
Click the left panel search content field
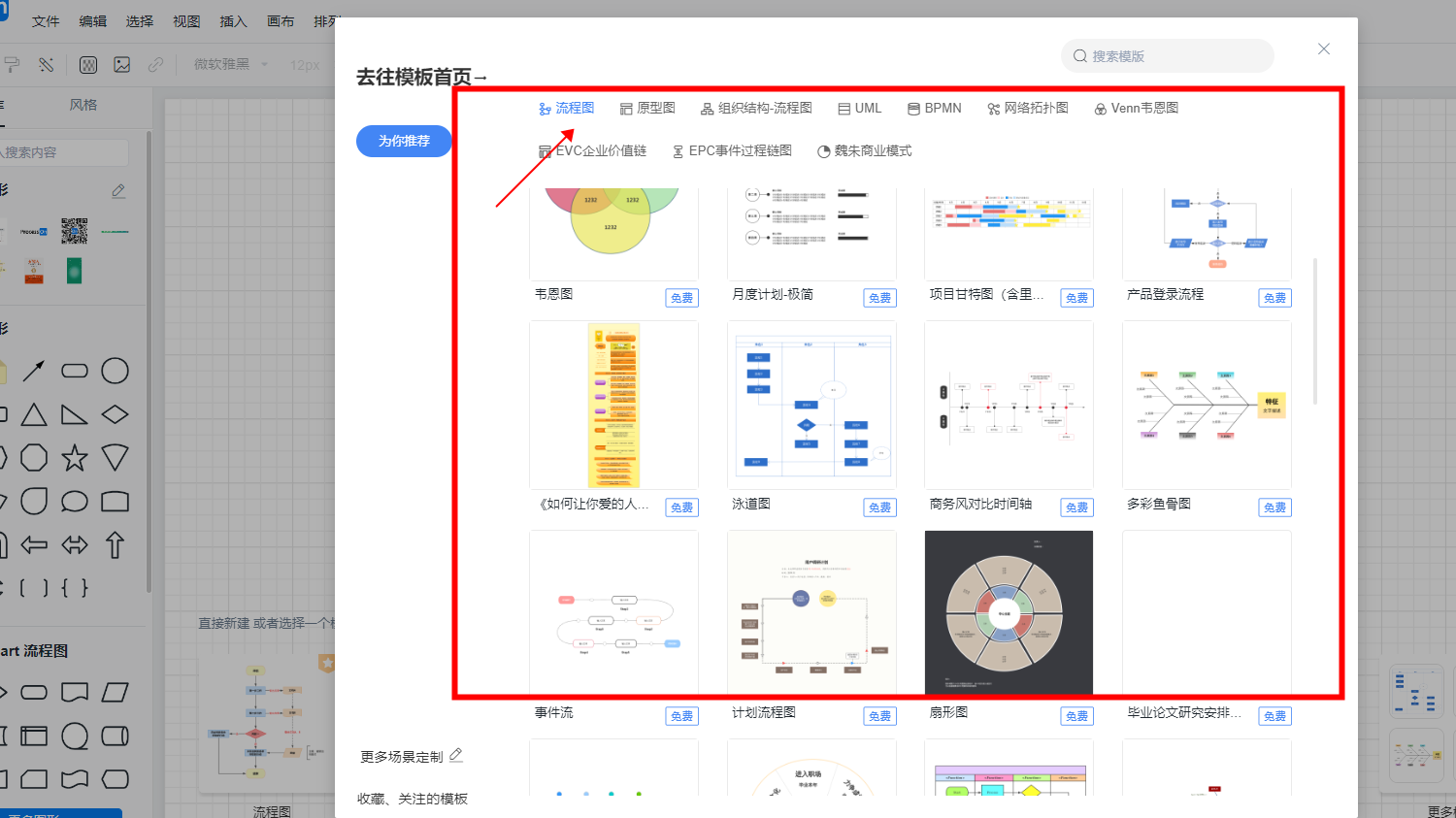pos(63,152)
